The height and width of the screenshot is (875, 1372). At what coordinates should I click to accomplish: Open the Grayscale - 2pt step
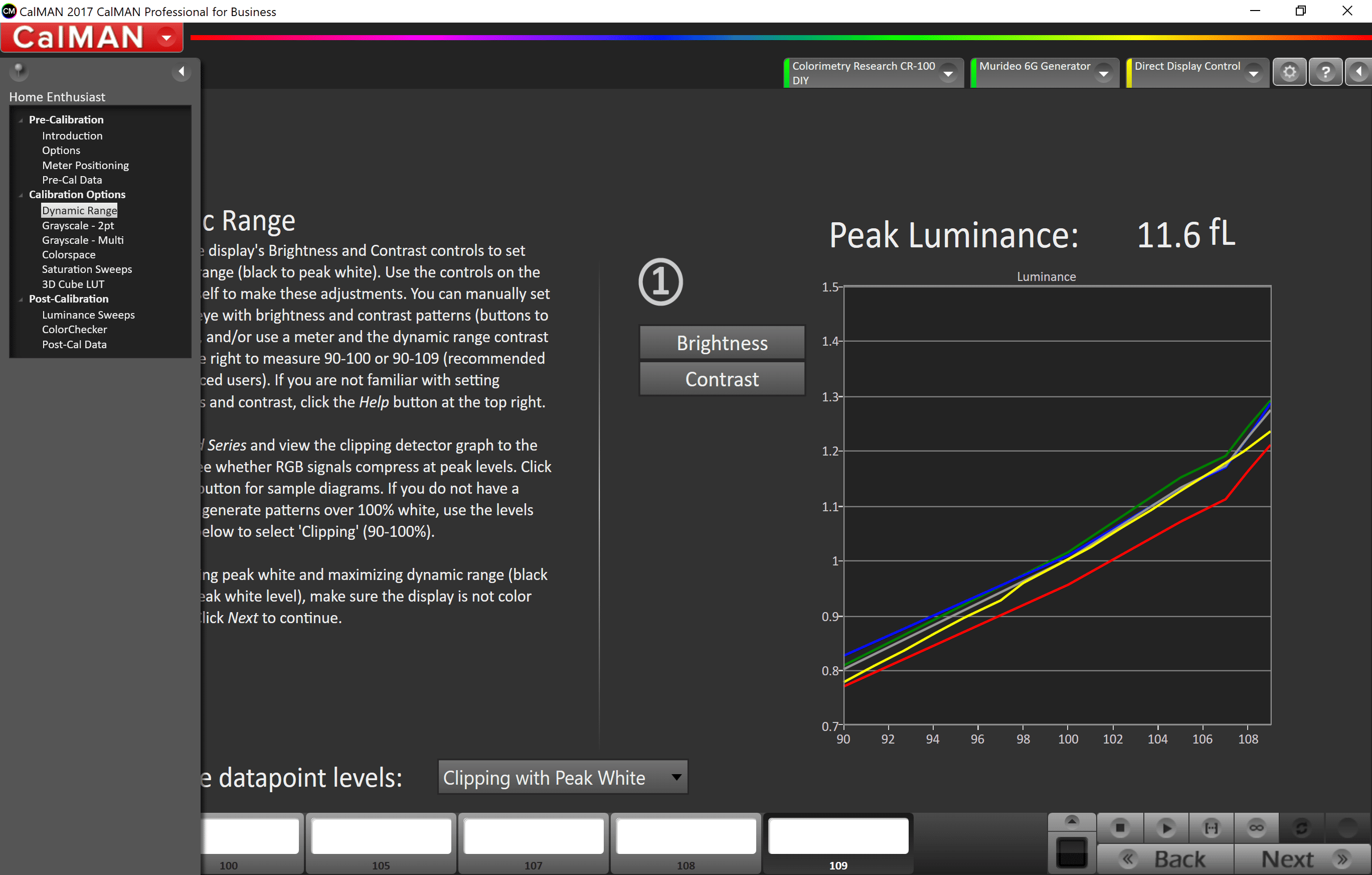click(78, 226)
